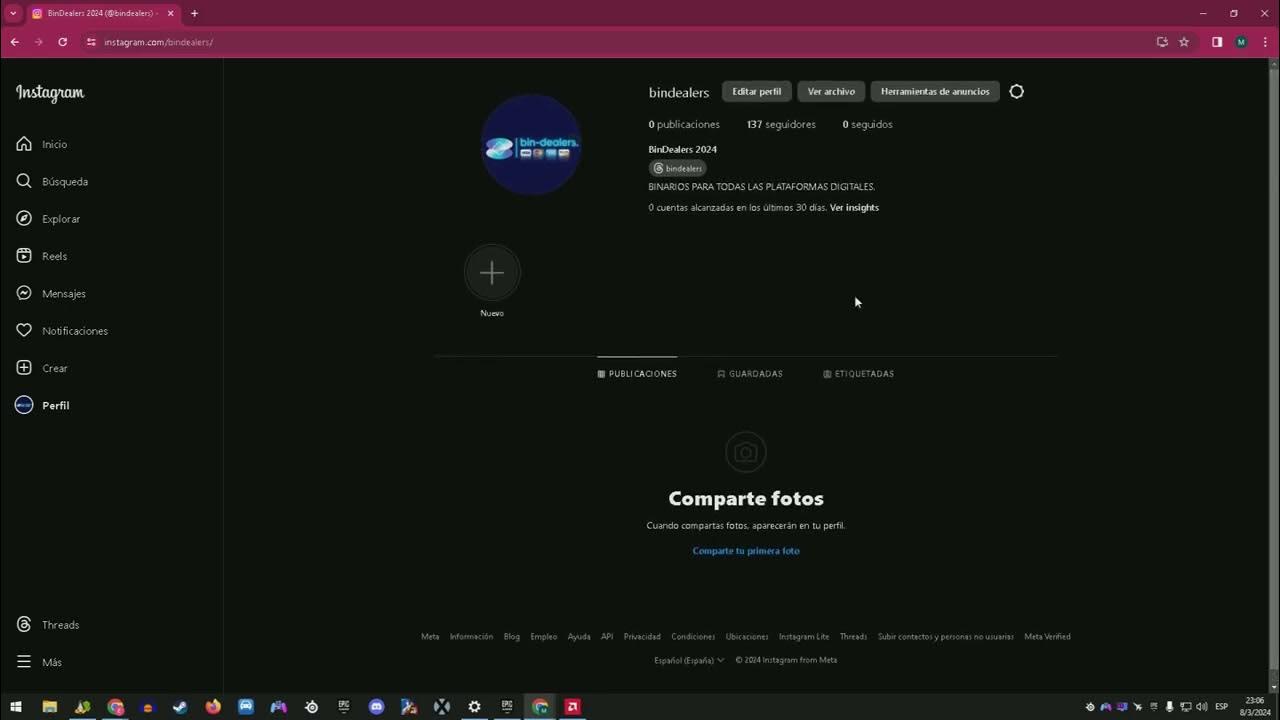
Task: Open profile settings gear icon
Action: pyautogui.click(x=1016, y=91)
